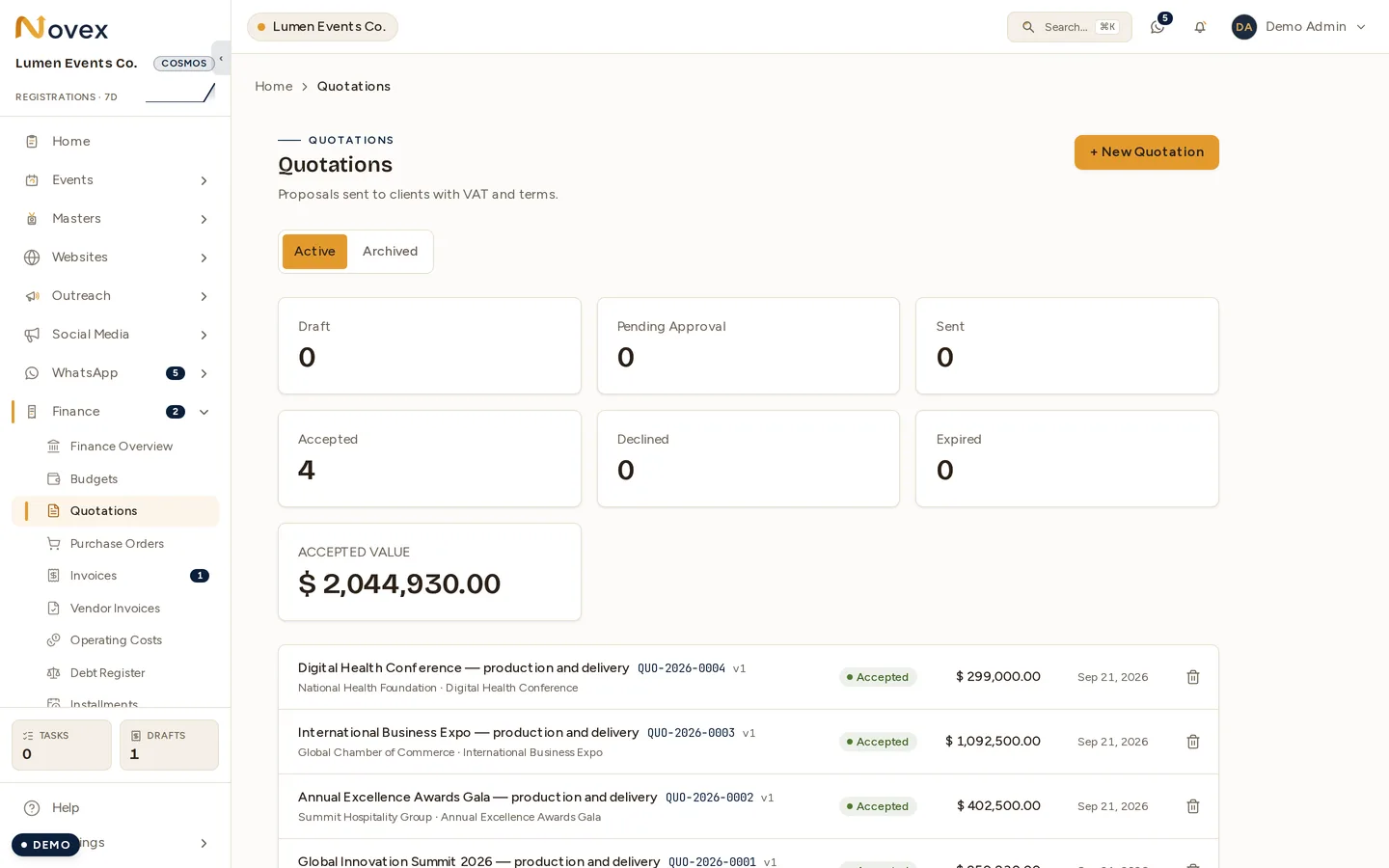Open the Home sidebar item
The height and width of the screenshot is (868, 1389).
tap(115, 141)
